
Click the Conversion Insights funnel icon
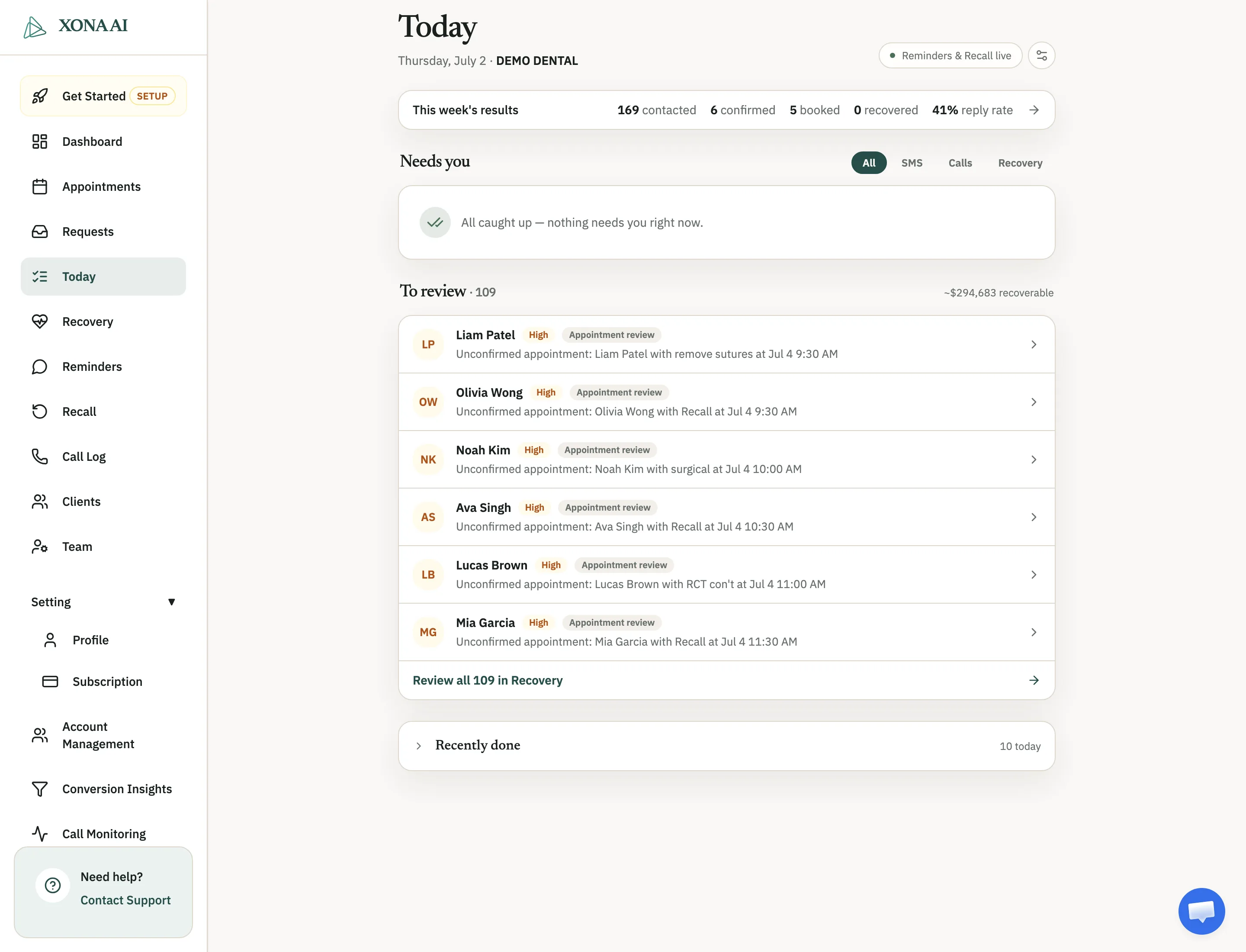click(40, 789)
